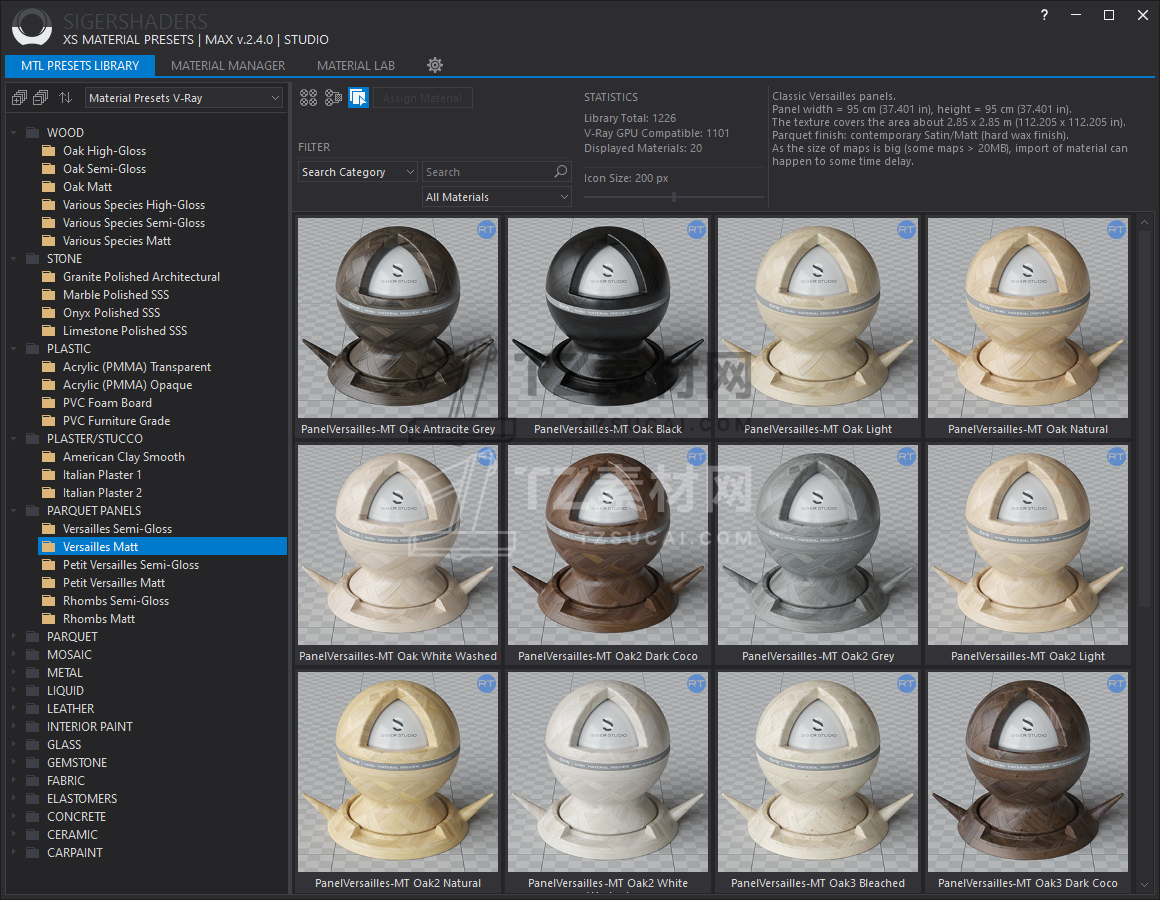Click the spheres-with-list view icon

(x=334, y=98)
